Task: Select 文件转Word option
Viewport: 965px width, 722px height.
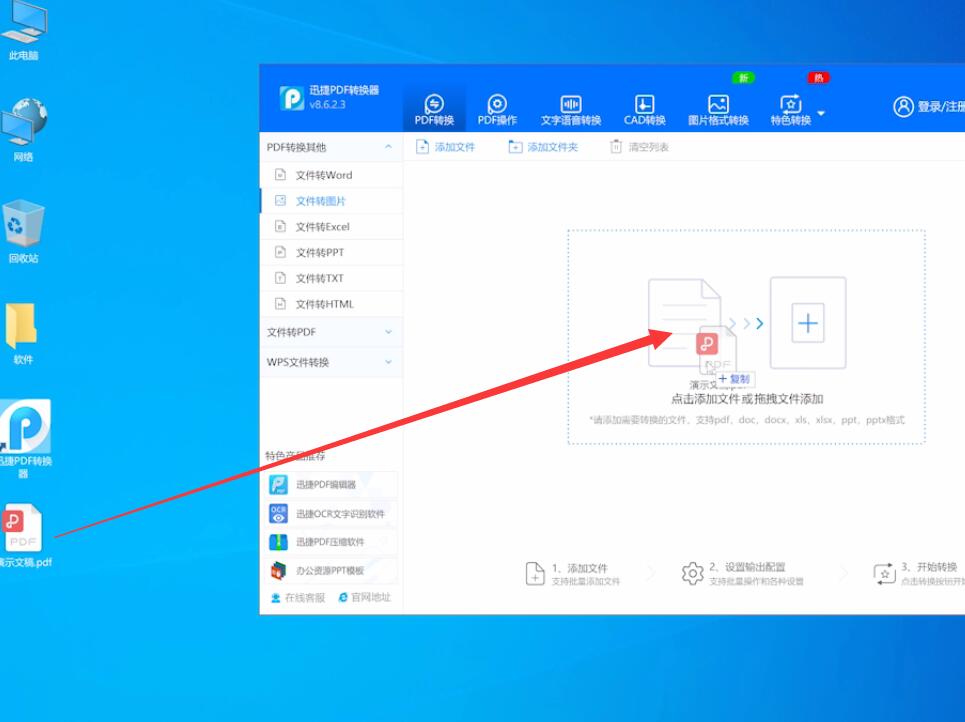Action: pyautogui.click(x=332, y=175)
